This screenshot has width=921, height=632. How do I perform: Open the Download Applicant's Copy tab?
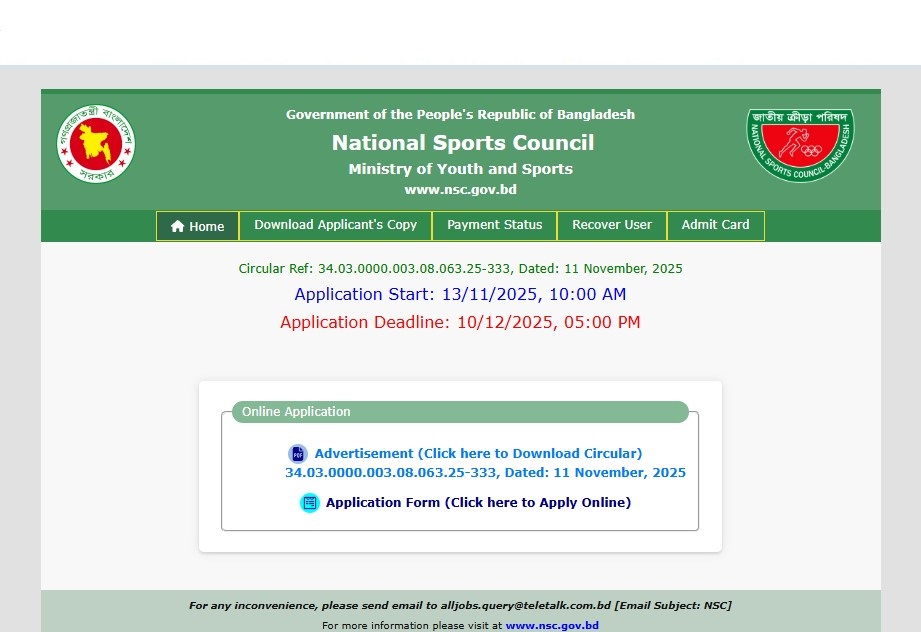tap(335, 225)
